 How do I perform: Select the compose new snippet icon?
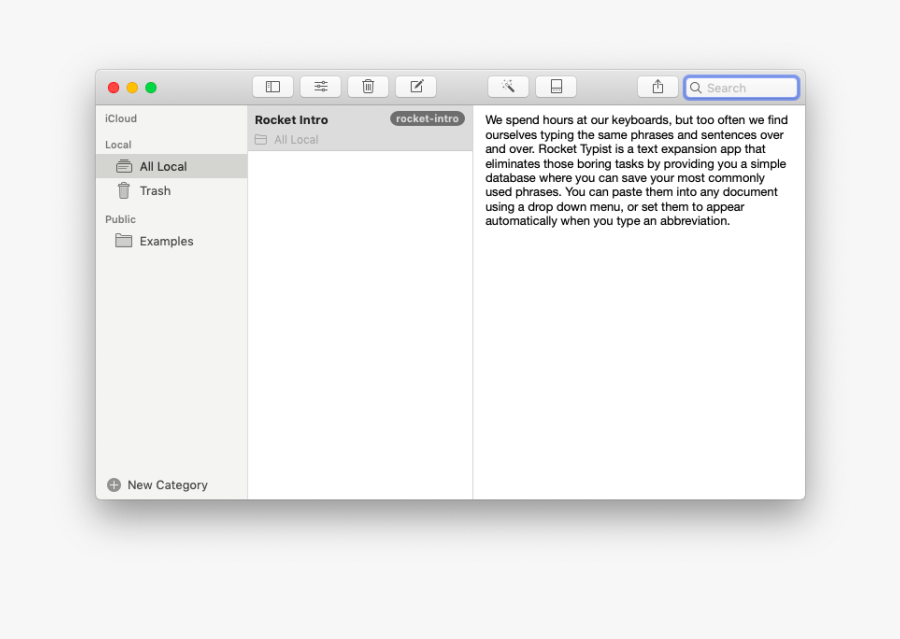click(x=416, y=86)
